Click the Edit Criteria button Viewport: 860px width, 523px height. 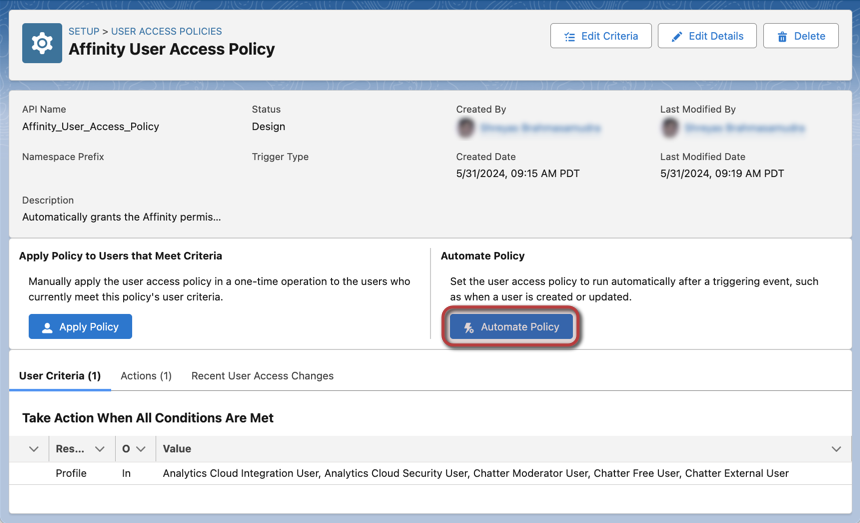tap(601, 36)
